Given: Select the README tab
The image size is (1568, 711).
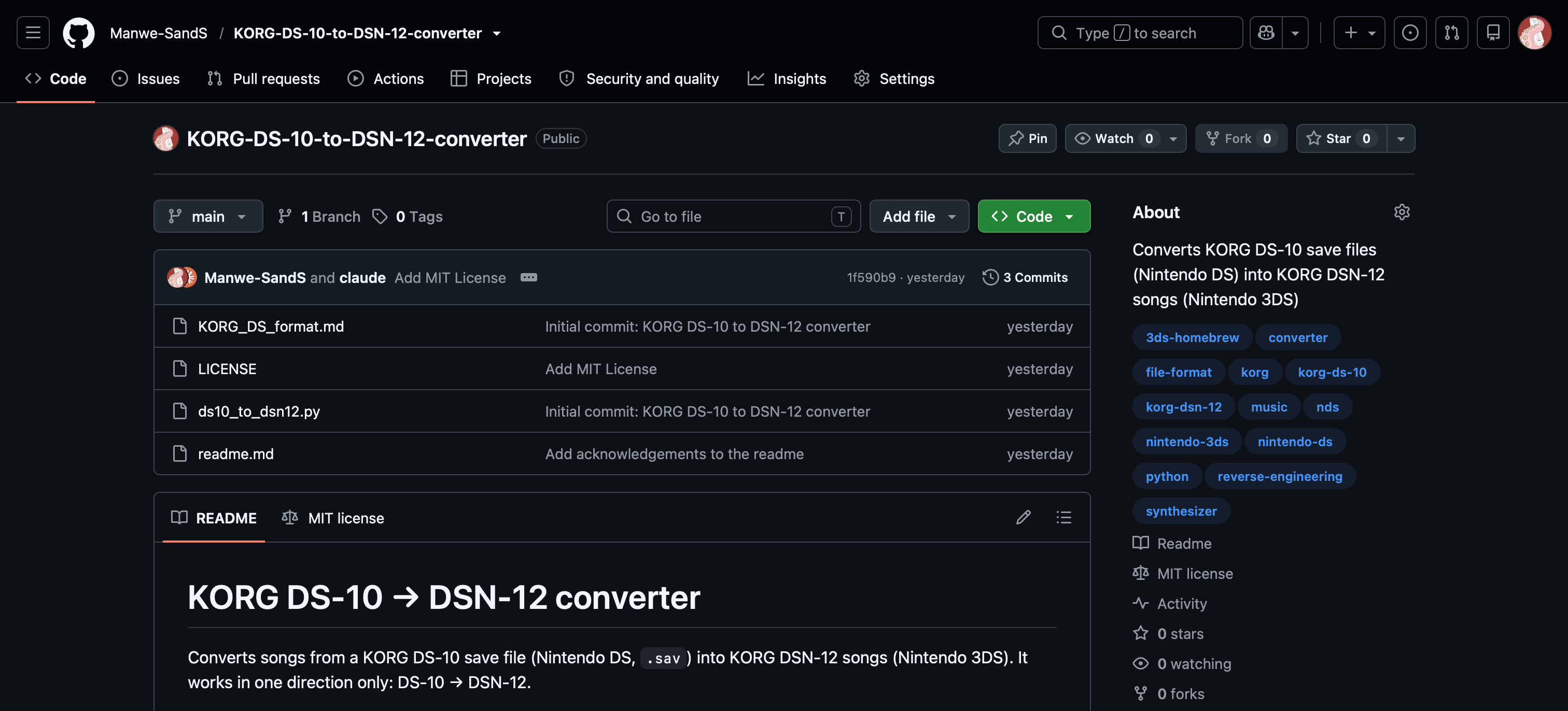Looking at the screenshot, I should click(x=214, y=518).
